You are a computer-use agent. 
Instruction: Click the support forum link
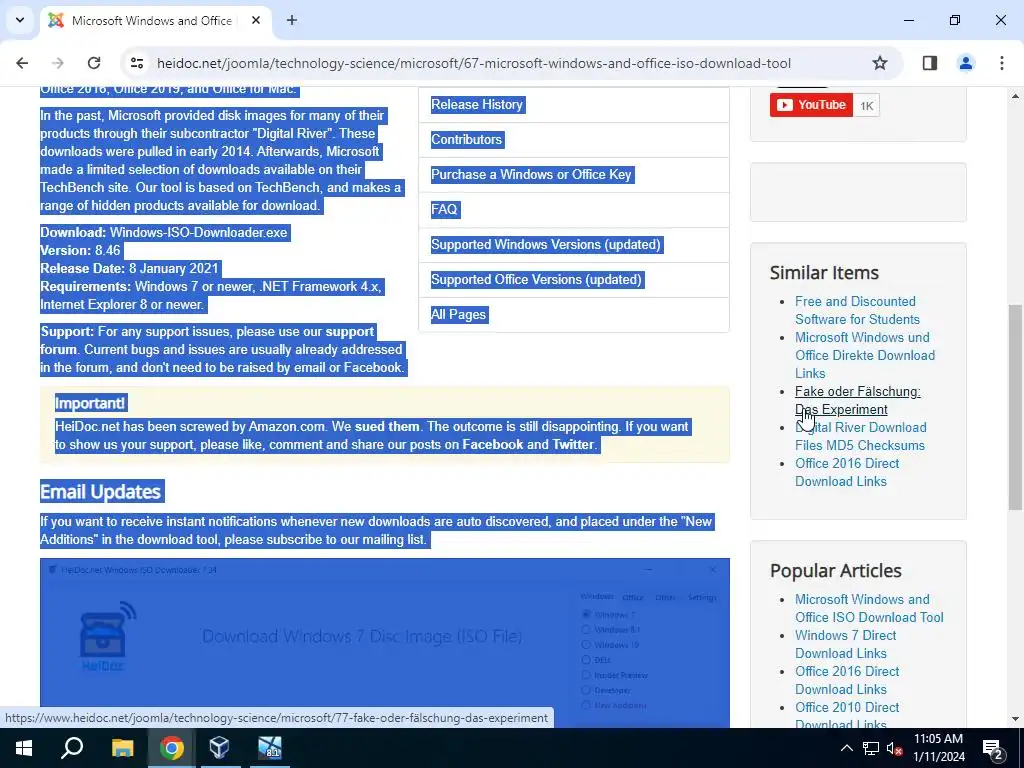[349, 331]
